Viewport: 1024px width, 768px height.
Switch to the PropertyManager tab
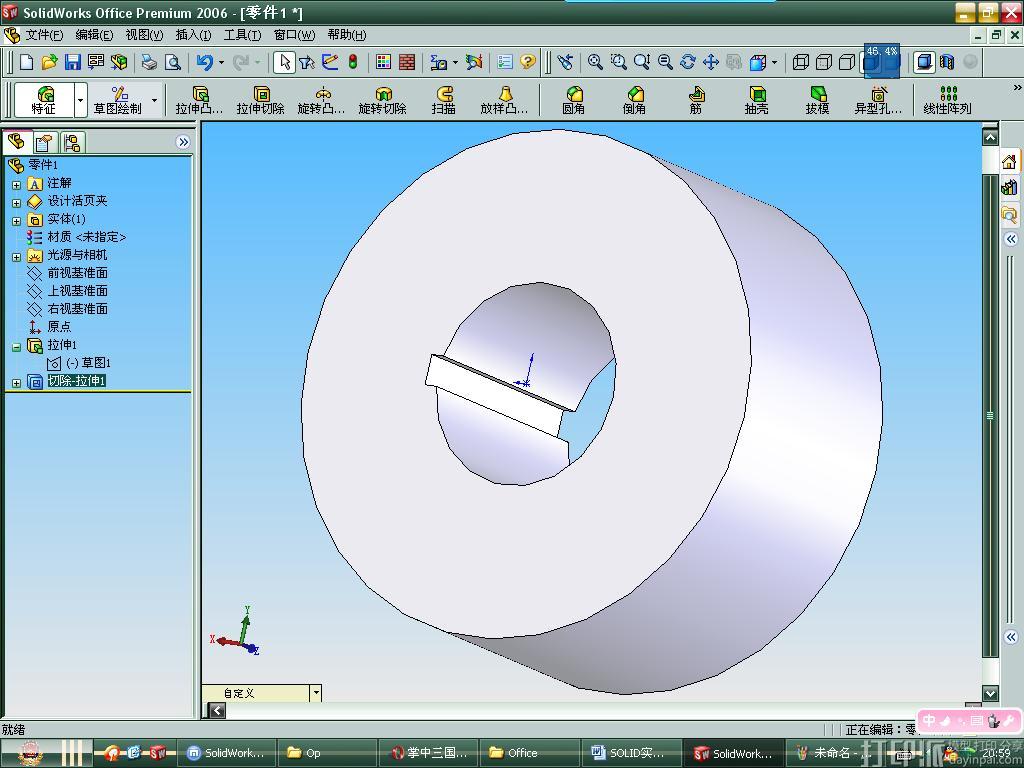click(44, 143)
